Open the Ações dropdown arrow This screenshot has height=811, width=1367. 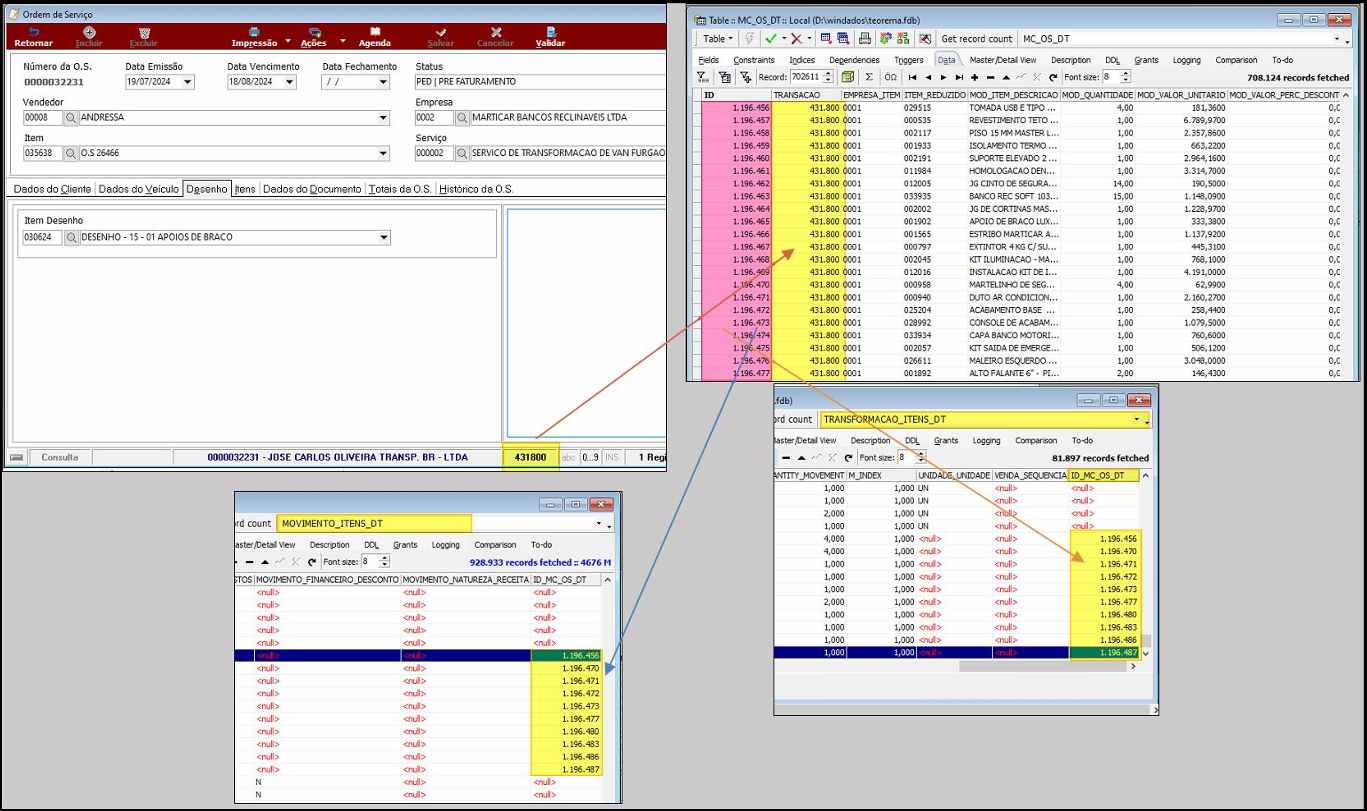(342, 41)
